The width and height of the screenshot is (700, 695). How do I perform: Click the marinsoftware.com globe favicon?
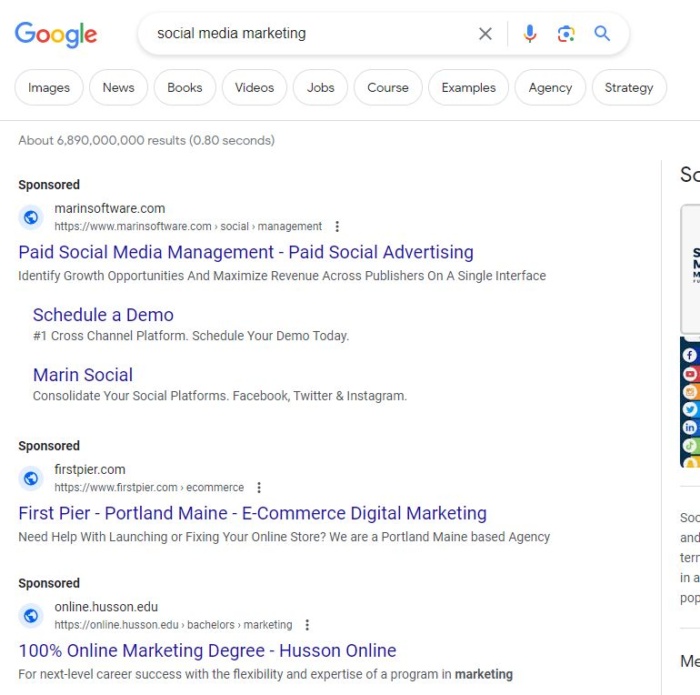31,217
